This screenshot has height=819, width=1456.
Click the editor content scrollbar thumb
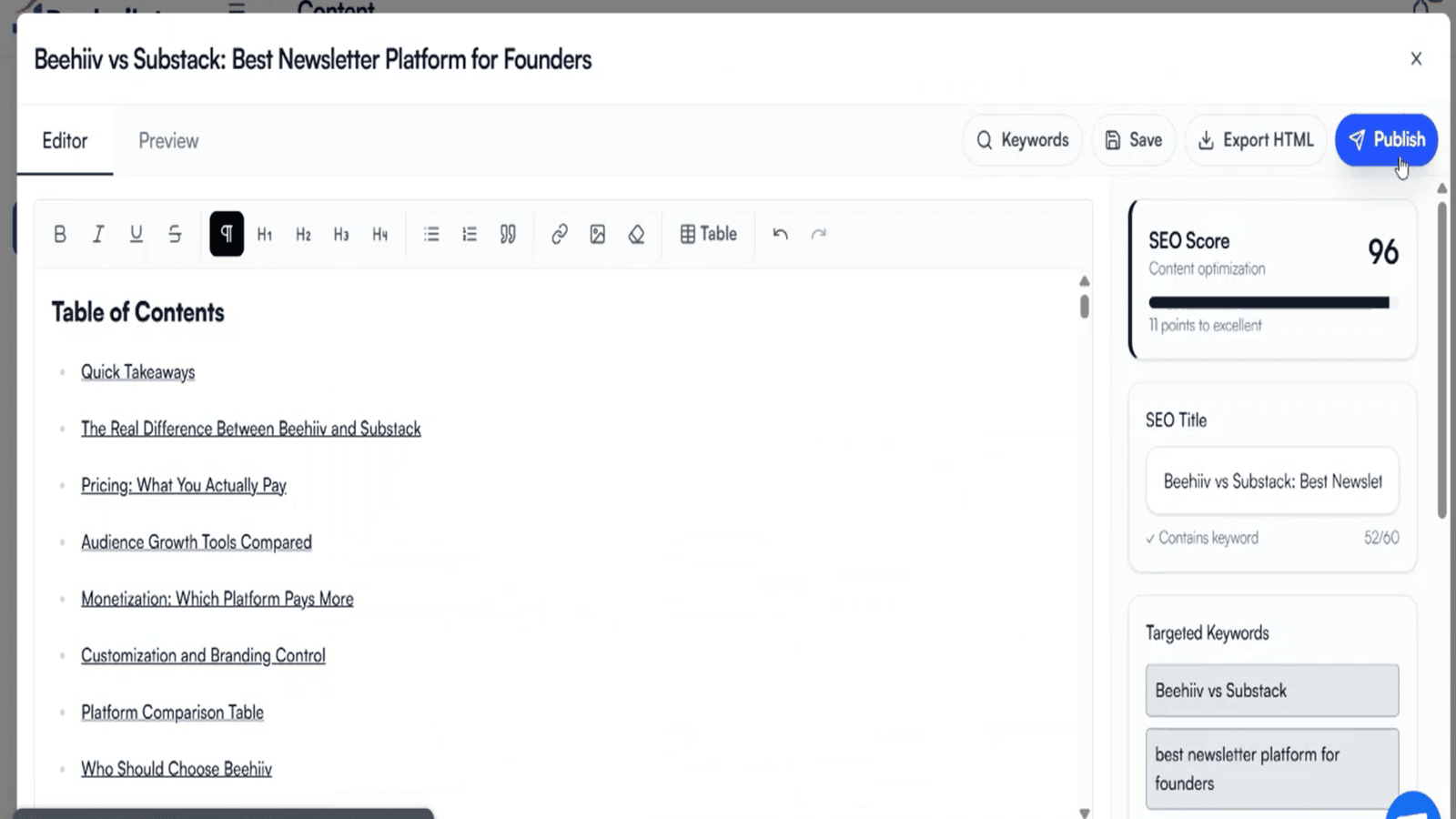click(x=1085, y=307)
